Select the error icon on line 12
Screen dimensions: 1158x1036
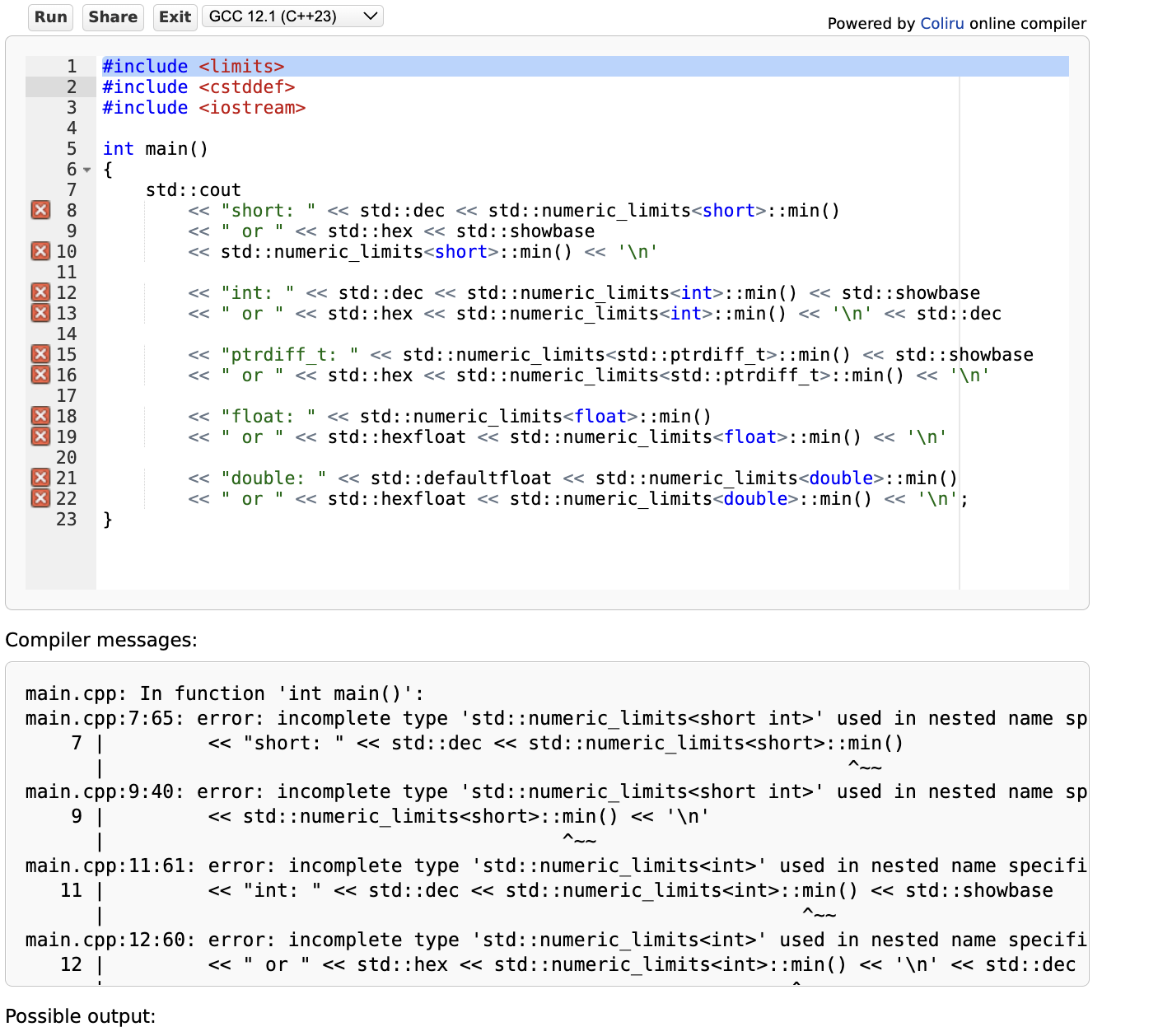tap(40, 292)
